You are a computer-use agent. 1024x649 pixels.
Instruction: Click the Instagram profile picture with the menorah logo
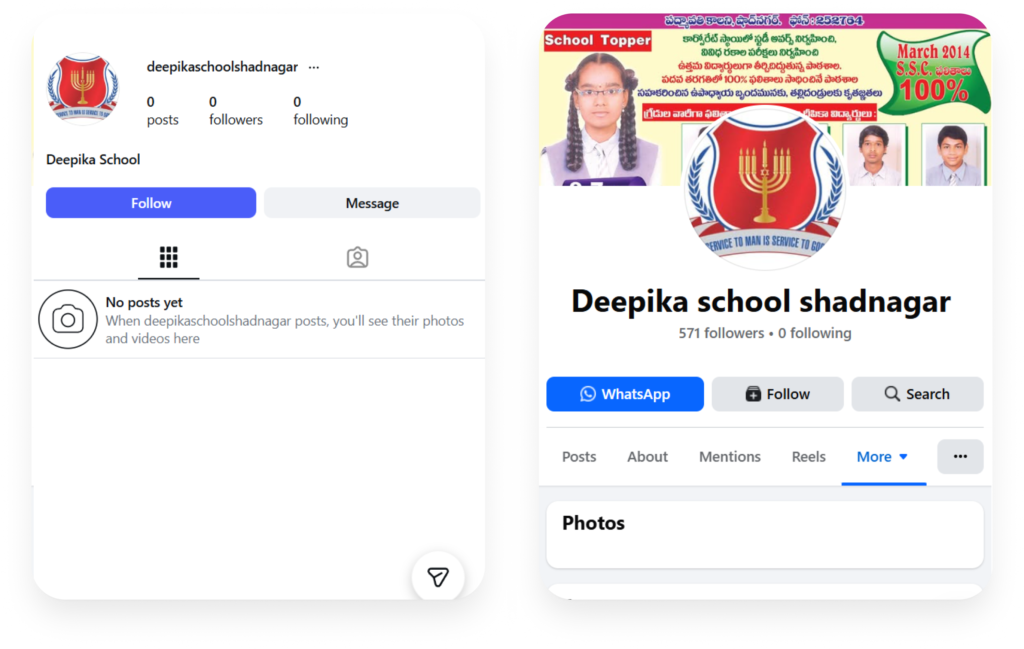pyautogui.click(x=83, y=89)
